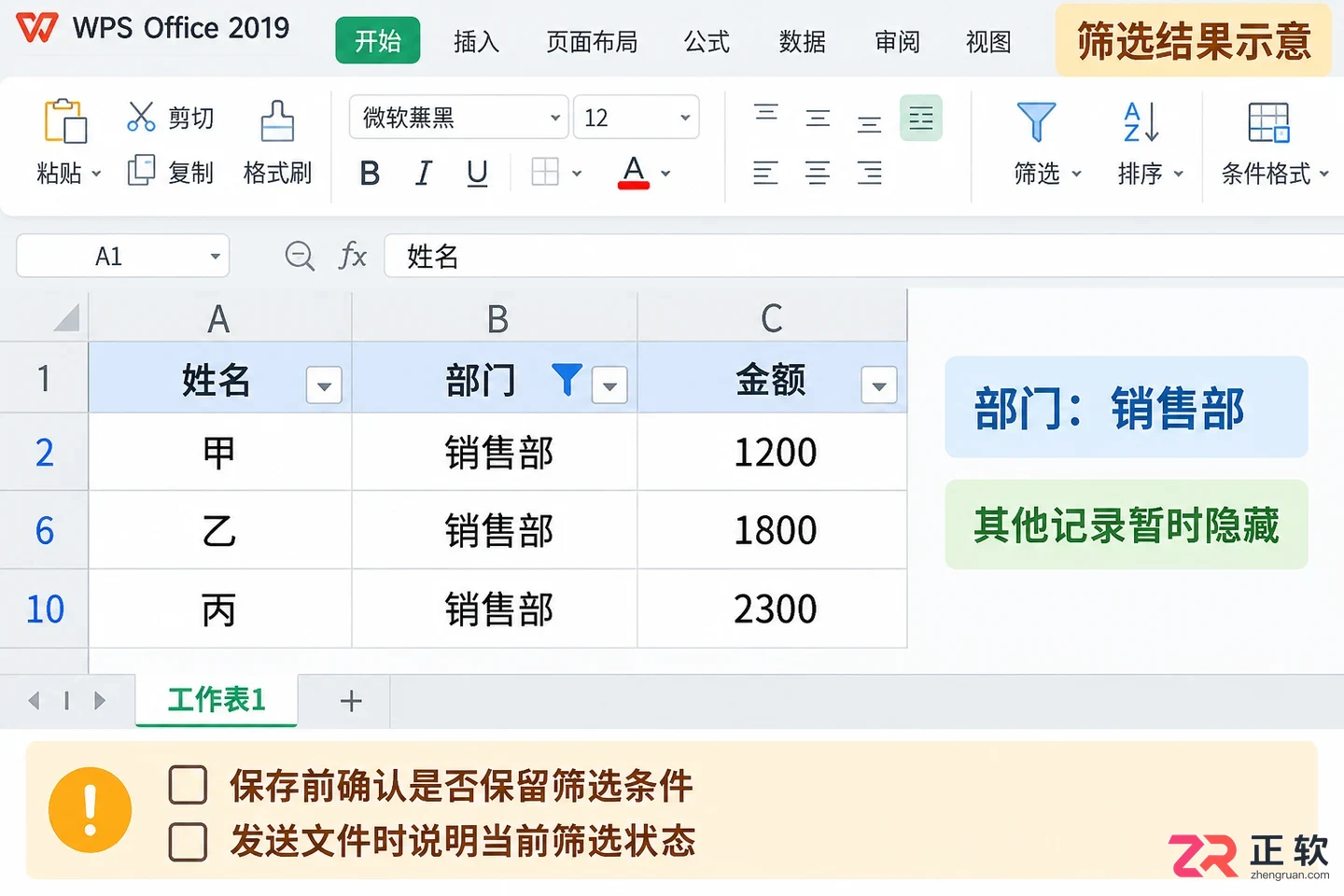Click the Filter funnel icon
1344x896 pixels.
1036,121
